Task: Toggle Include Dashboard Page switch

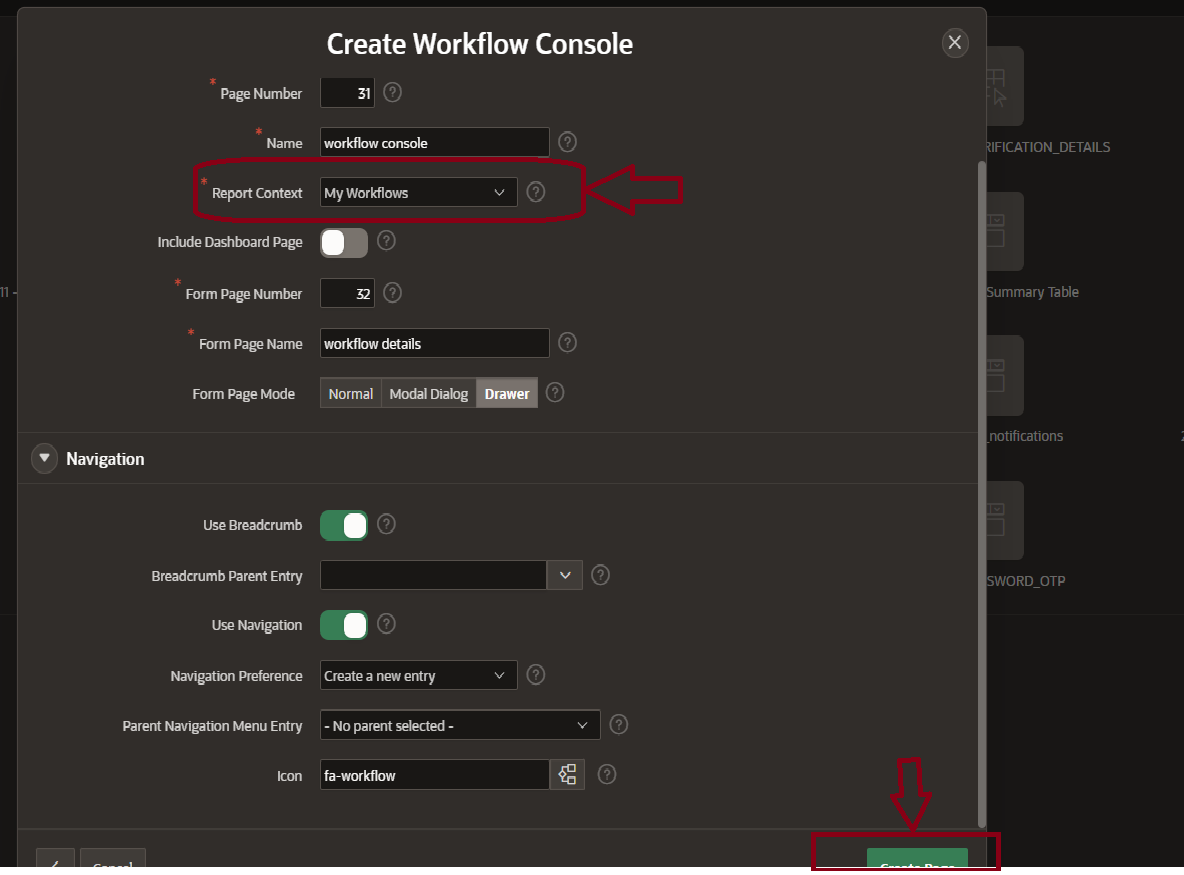Action: coord(344,243)
